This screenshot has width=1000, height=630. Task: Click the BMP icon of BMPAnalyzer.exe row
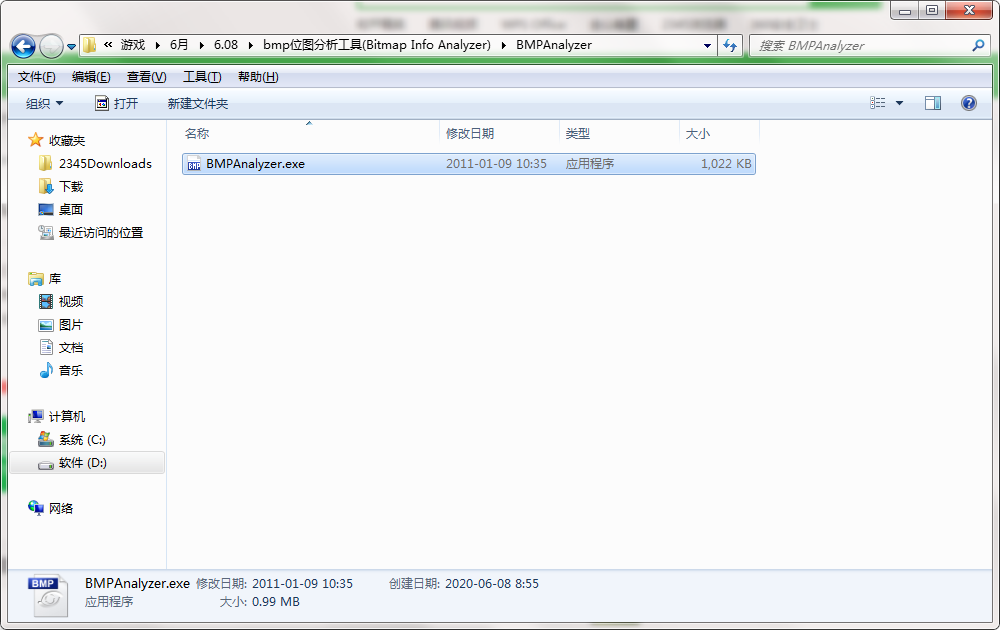[194, 165]
